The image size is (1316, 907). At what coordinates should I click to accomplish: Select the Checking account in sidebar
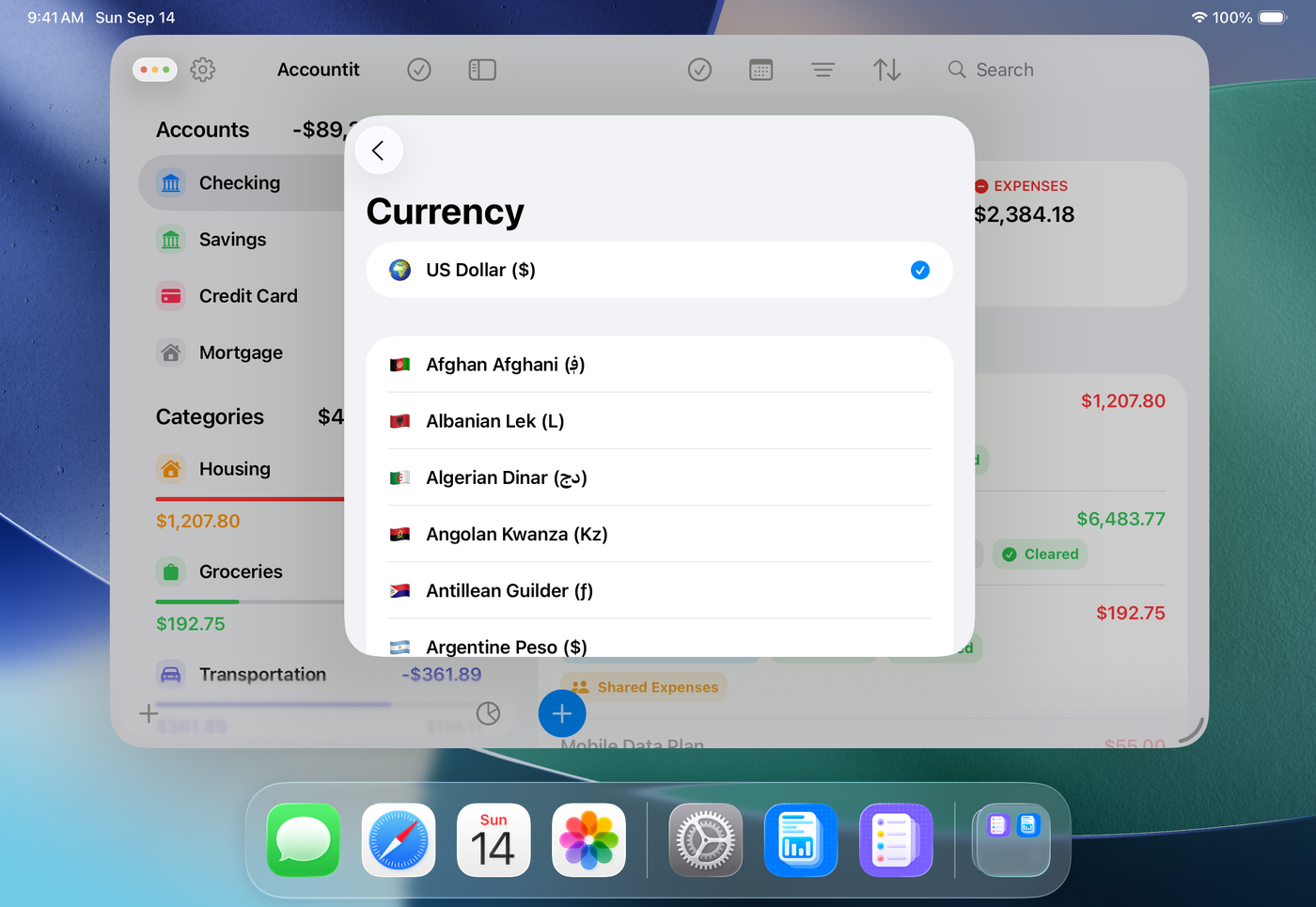(x=240, y=183)
